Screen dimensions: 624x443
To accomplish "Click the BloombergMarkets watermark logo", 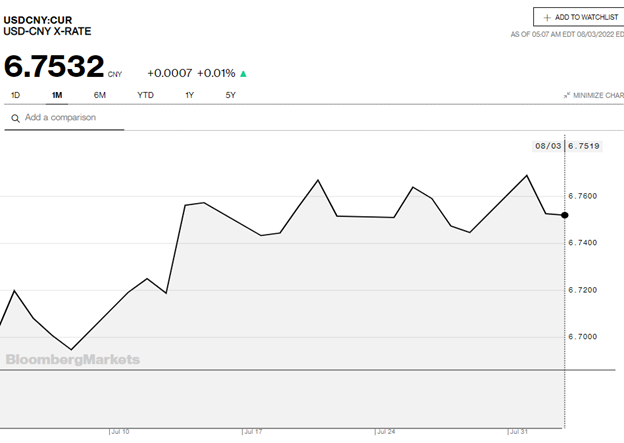I will [x=73, y=359].
